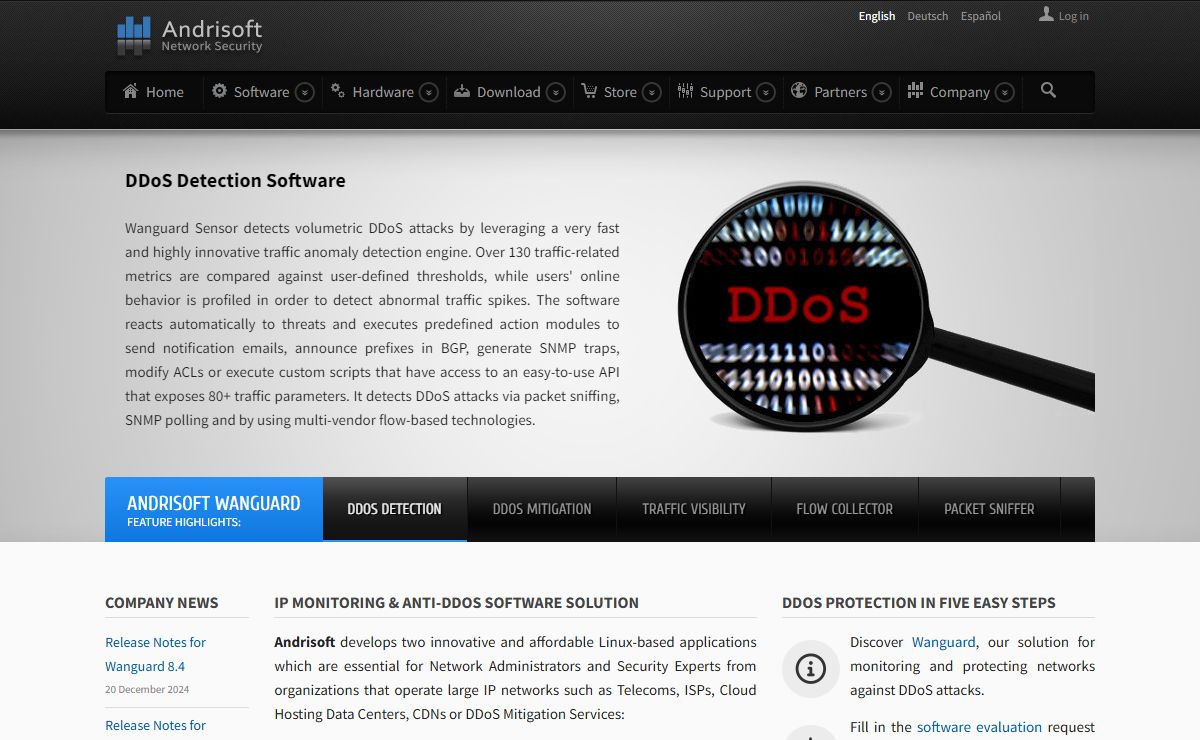Open search with the magnifier icon
This screenshot has height=740, width=1200.
click(1048, 90)
